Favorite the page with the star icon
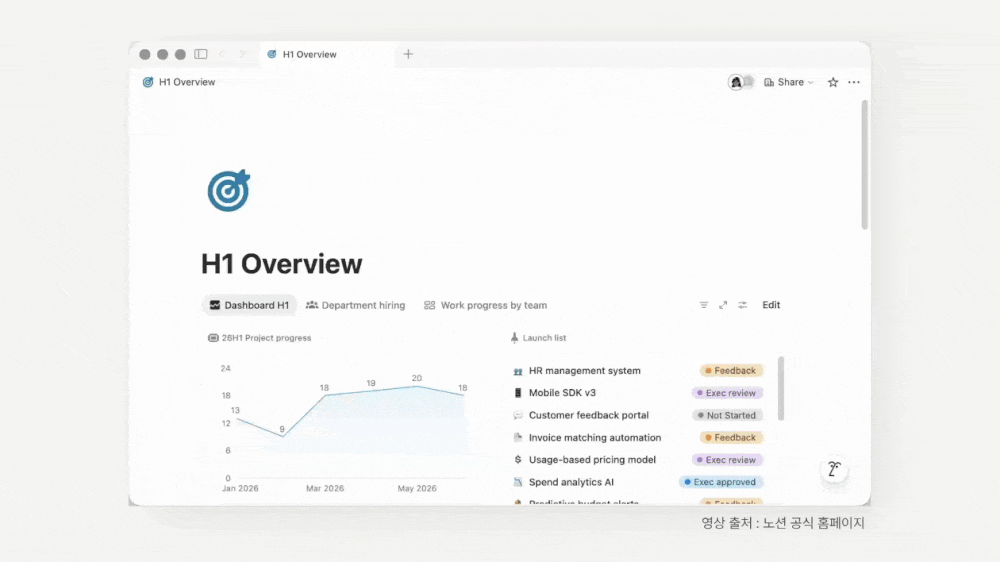This screenshot has height=562, width=1000. point(833,82)
